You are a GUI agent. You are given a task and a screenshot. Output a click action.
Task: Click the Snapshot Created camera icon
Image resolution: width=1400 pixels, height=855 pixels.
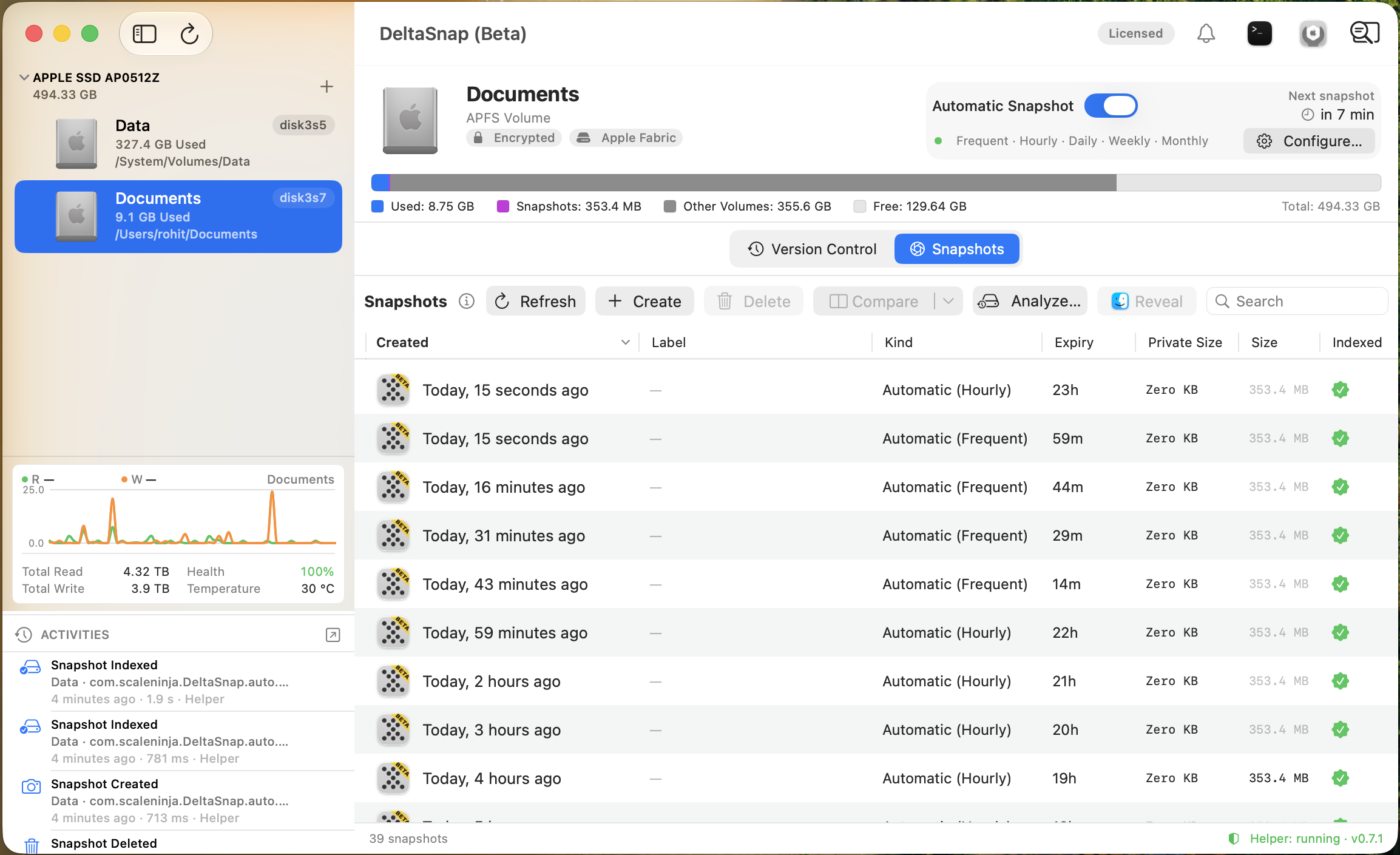(x=31, y=786)
